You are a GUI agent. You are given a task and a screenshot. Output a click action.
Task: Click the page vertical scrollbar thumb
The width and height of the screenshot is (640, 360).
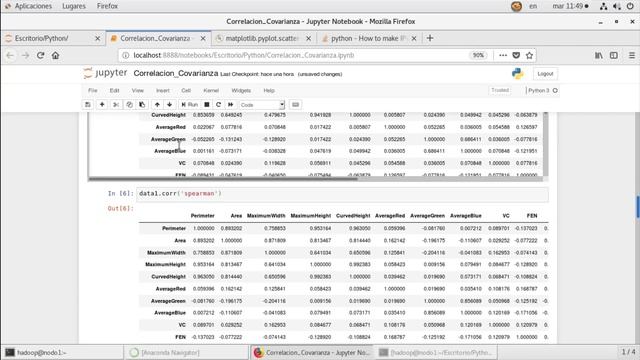tap(638, 207)
